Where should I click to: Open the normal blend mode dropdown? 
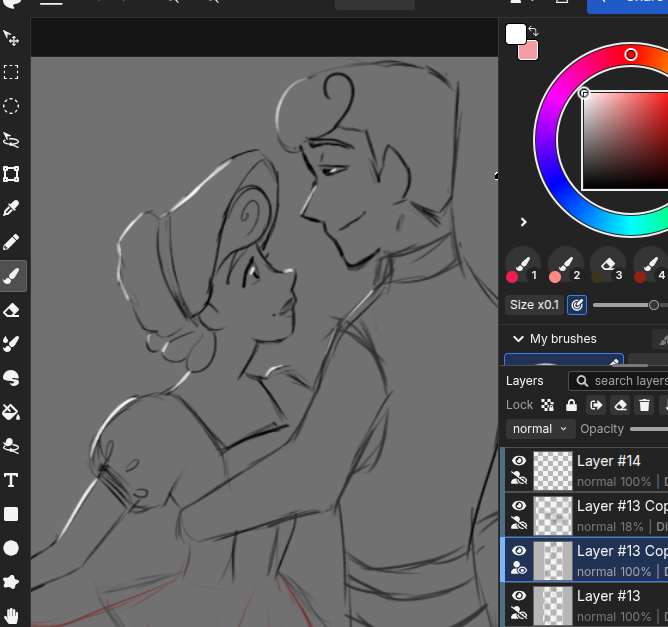(x=540, y=429)
